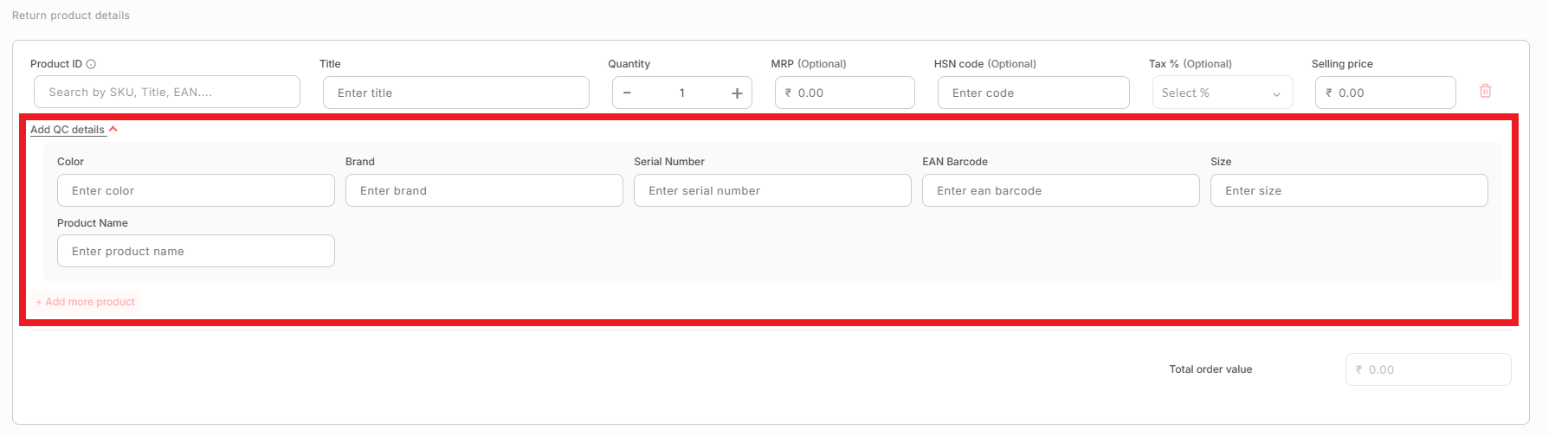
Task: Click the Product ID search field
Action: click(x=167, y=92)
